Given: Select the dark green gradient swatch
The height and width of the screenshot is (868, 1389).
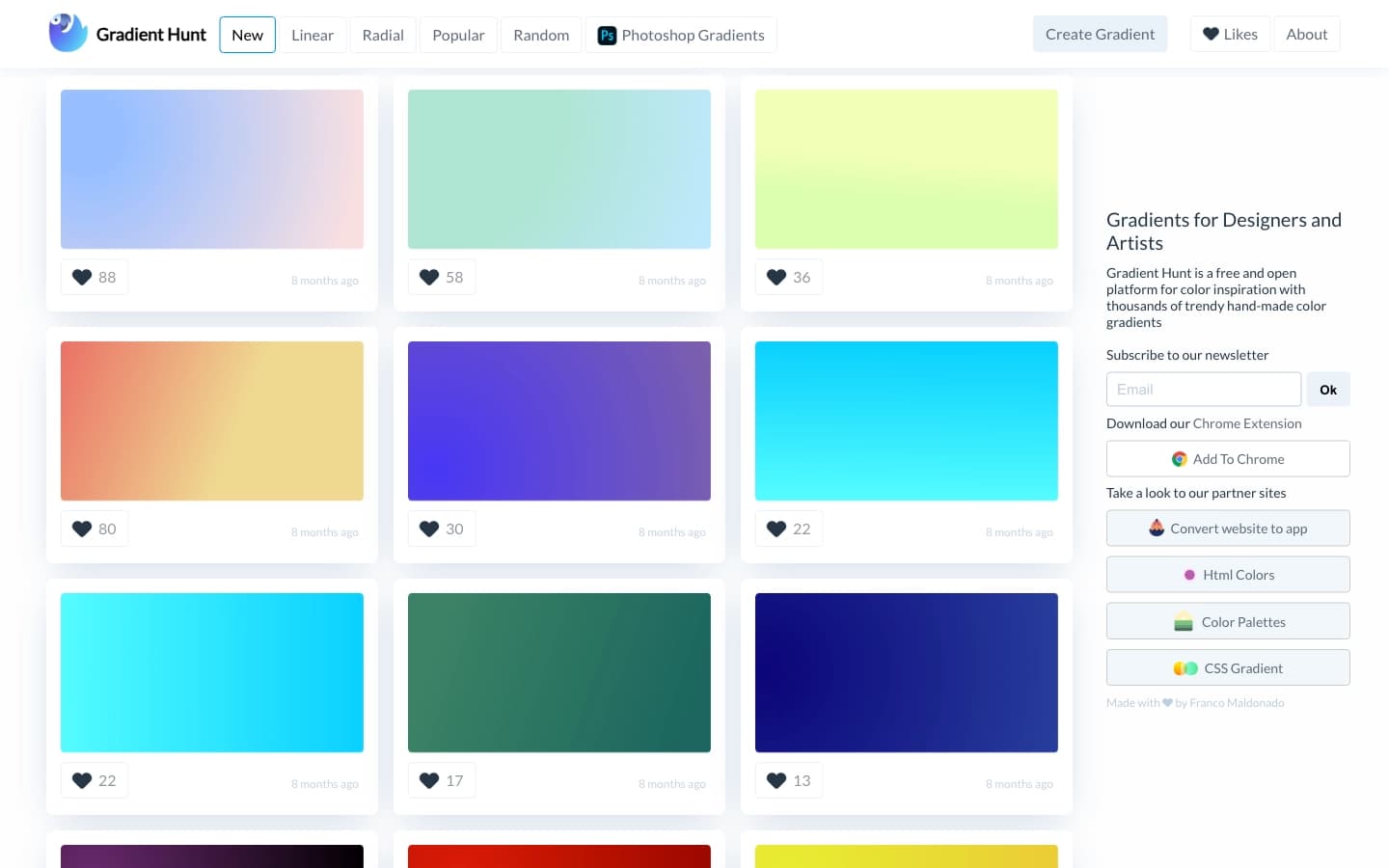Looking at the screenshot, I should coord(559,672).
